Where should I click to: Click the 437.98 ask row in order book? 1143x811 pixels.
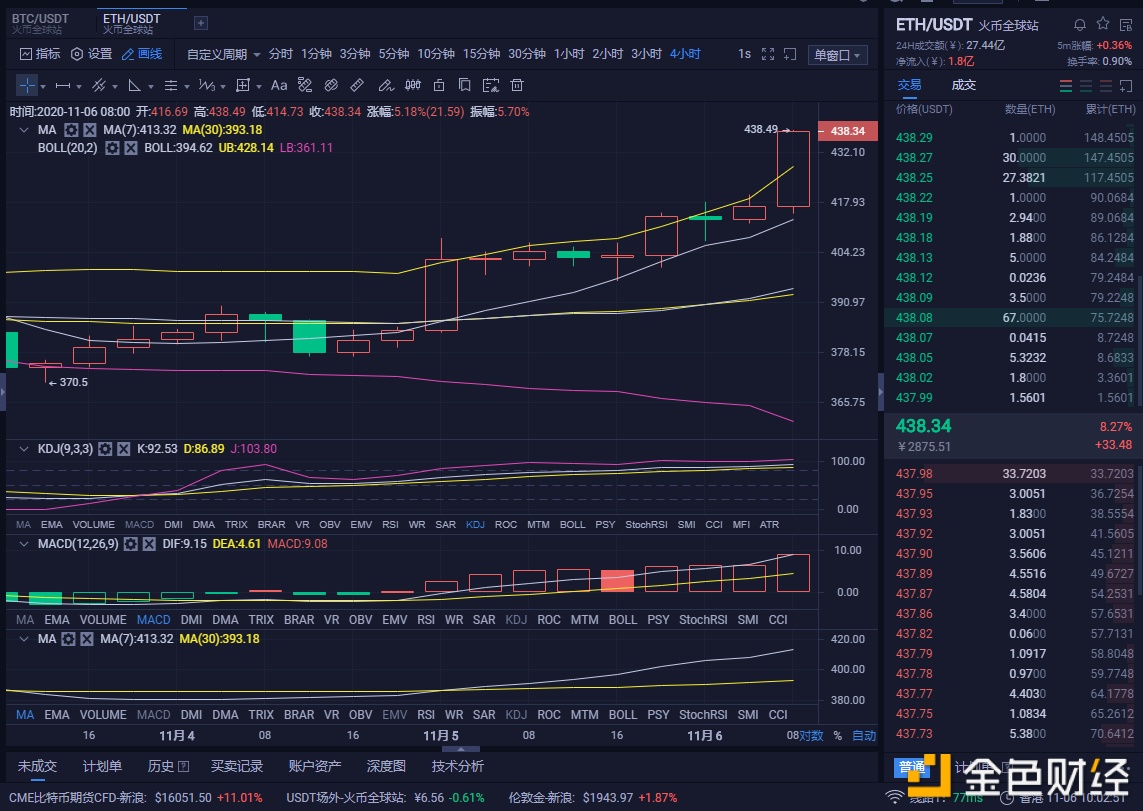pyautogui.click(x=1013, y=474)
